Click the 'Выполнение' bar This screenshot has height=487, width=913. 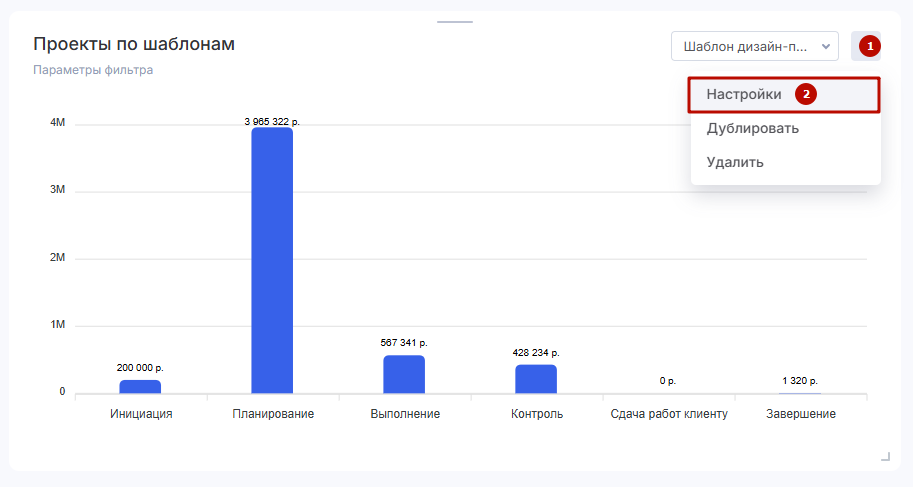click(404, 374)
